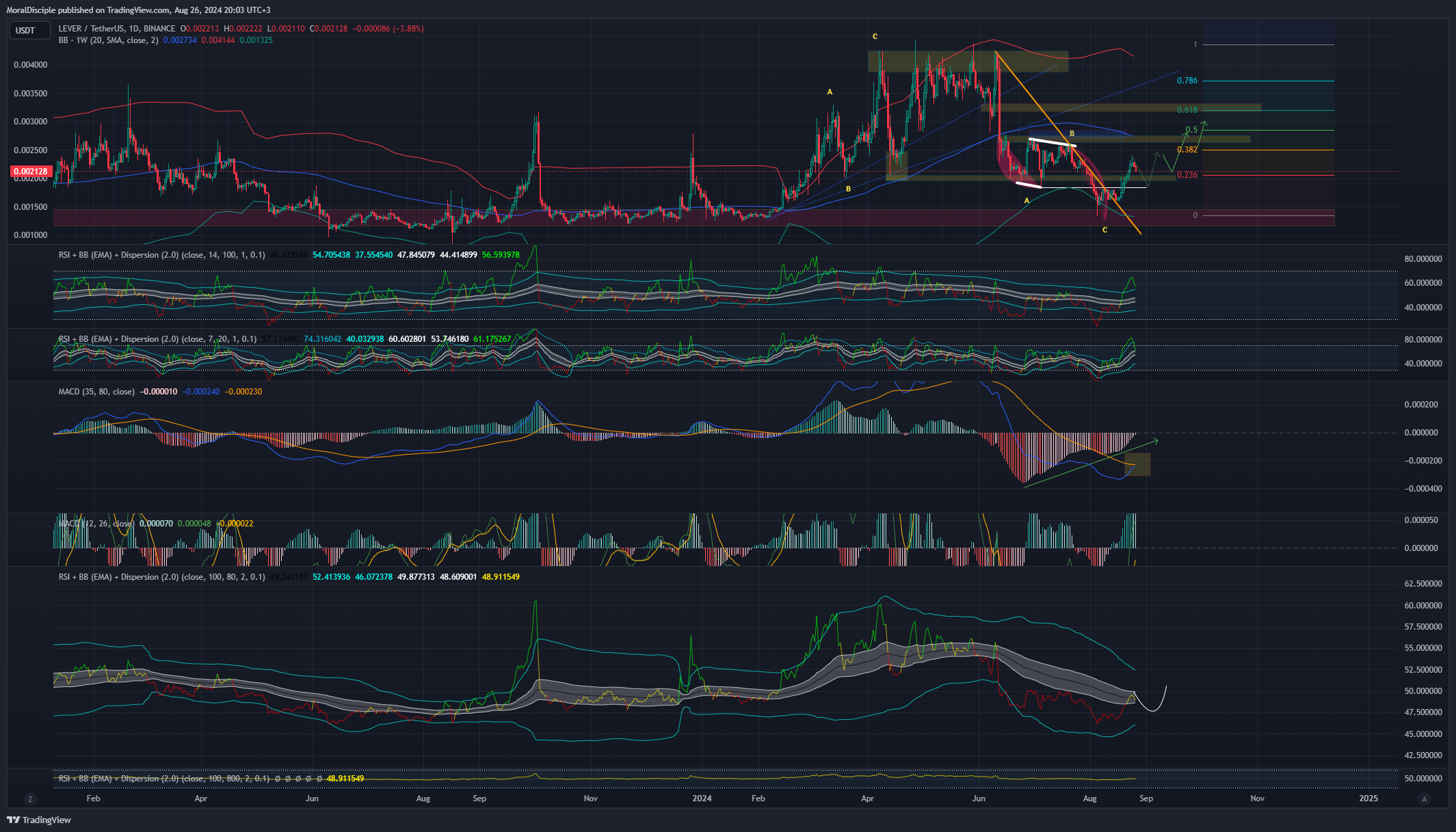1456x832 pixels.
Task: Click the green RSI value 56.593978
Action: click(501, 255)
